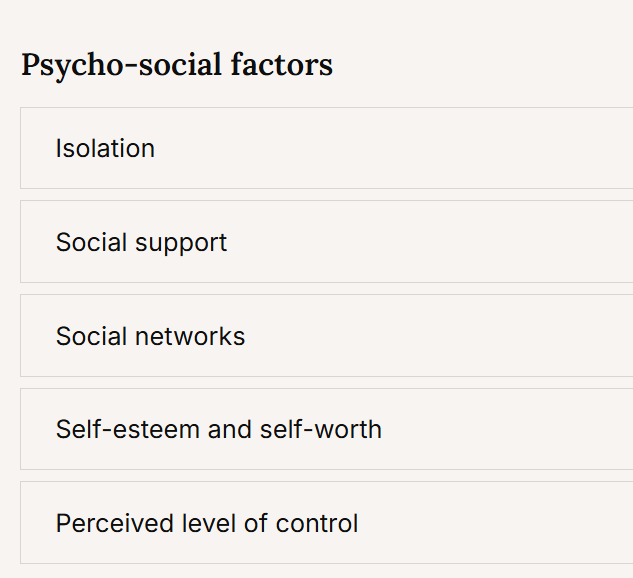Open the Social networks accordion panel

click(327, 335)
